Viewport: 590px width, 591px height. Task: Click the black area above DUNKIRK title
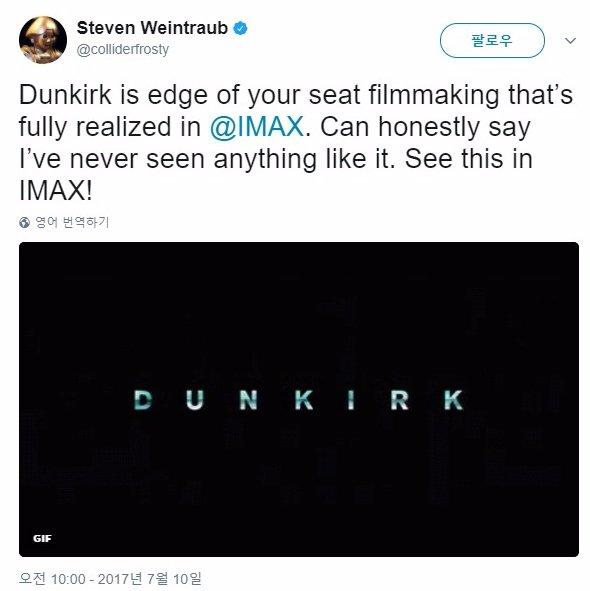pyautogui.click(x=299, y=313)
